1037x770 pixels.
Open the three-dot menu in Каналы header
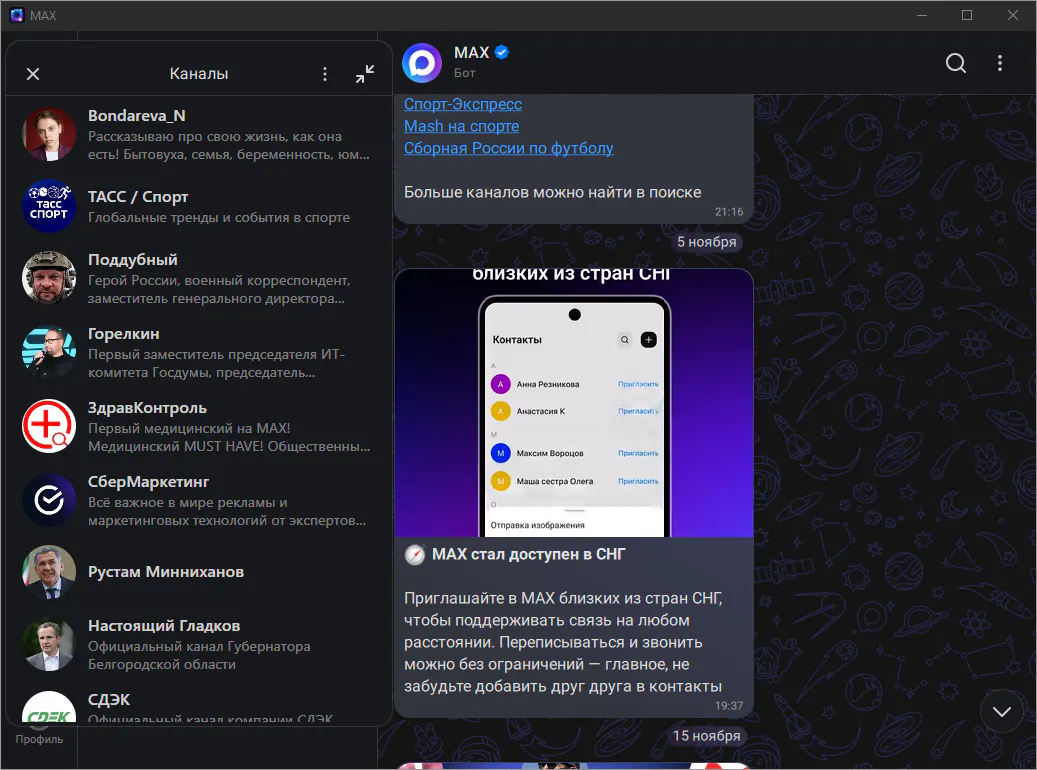[325, 74]
